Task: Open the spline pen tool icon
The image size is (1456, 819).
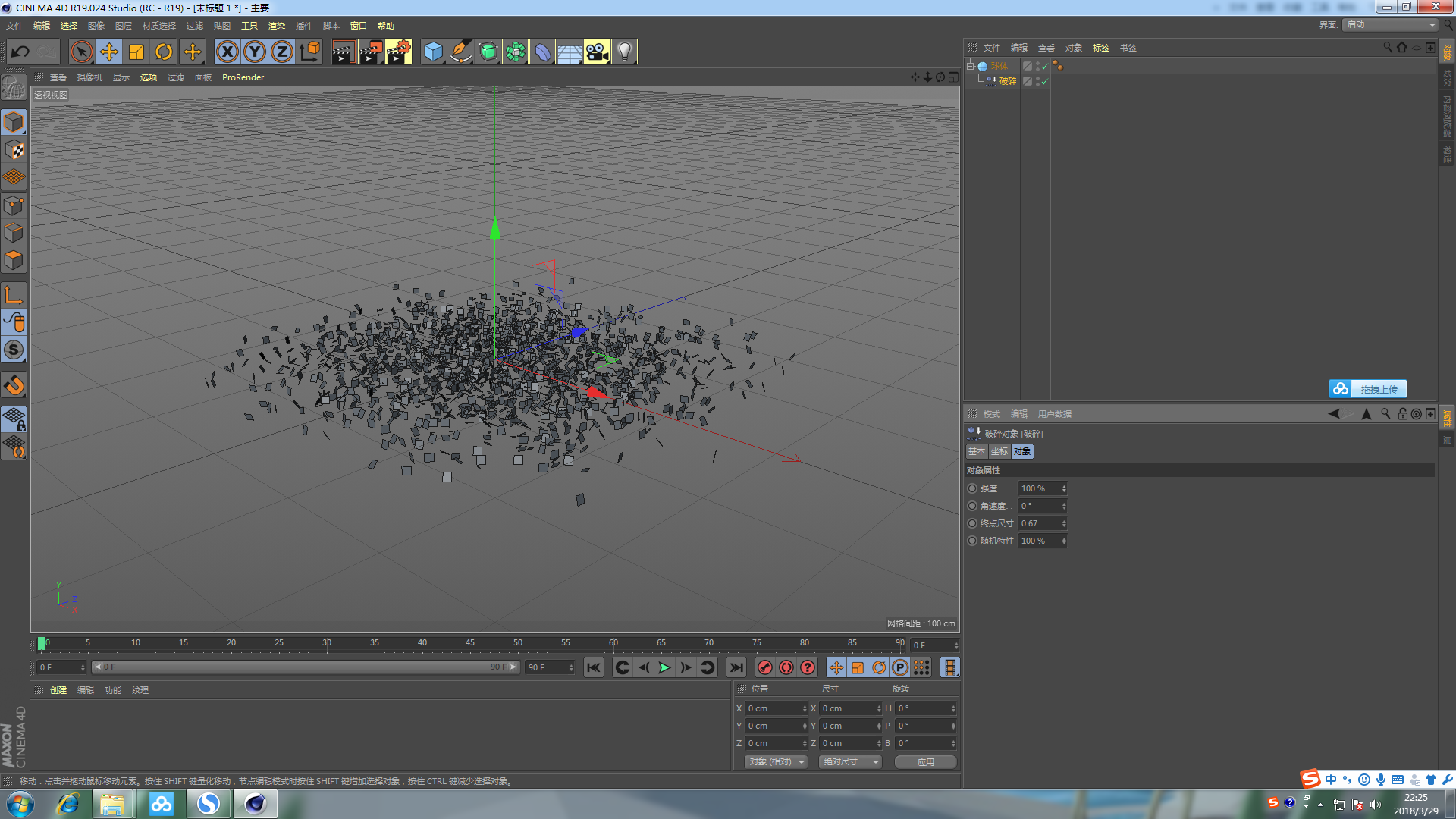Action: pos(460,52)
